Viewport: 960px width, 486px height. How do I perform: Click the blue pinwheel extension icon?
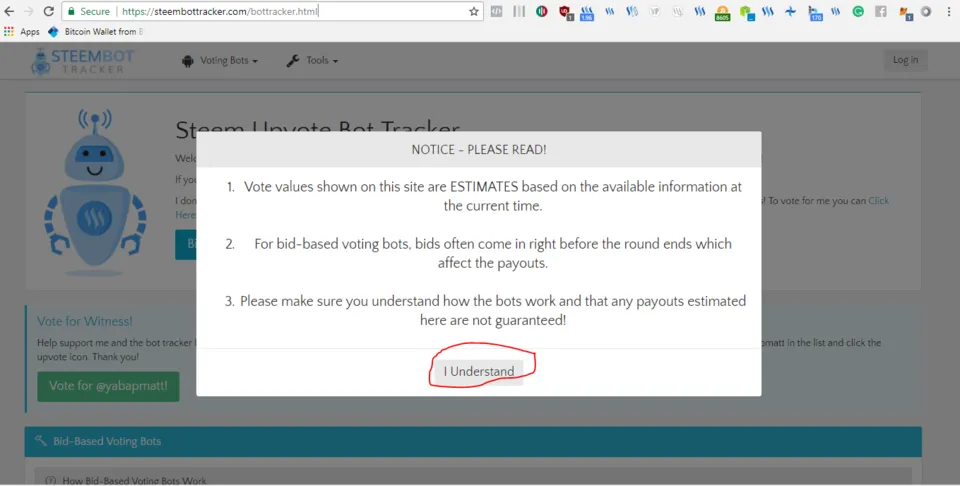click(790, 11)
